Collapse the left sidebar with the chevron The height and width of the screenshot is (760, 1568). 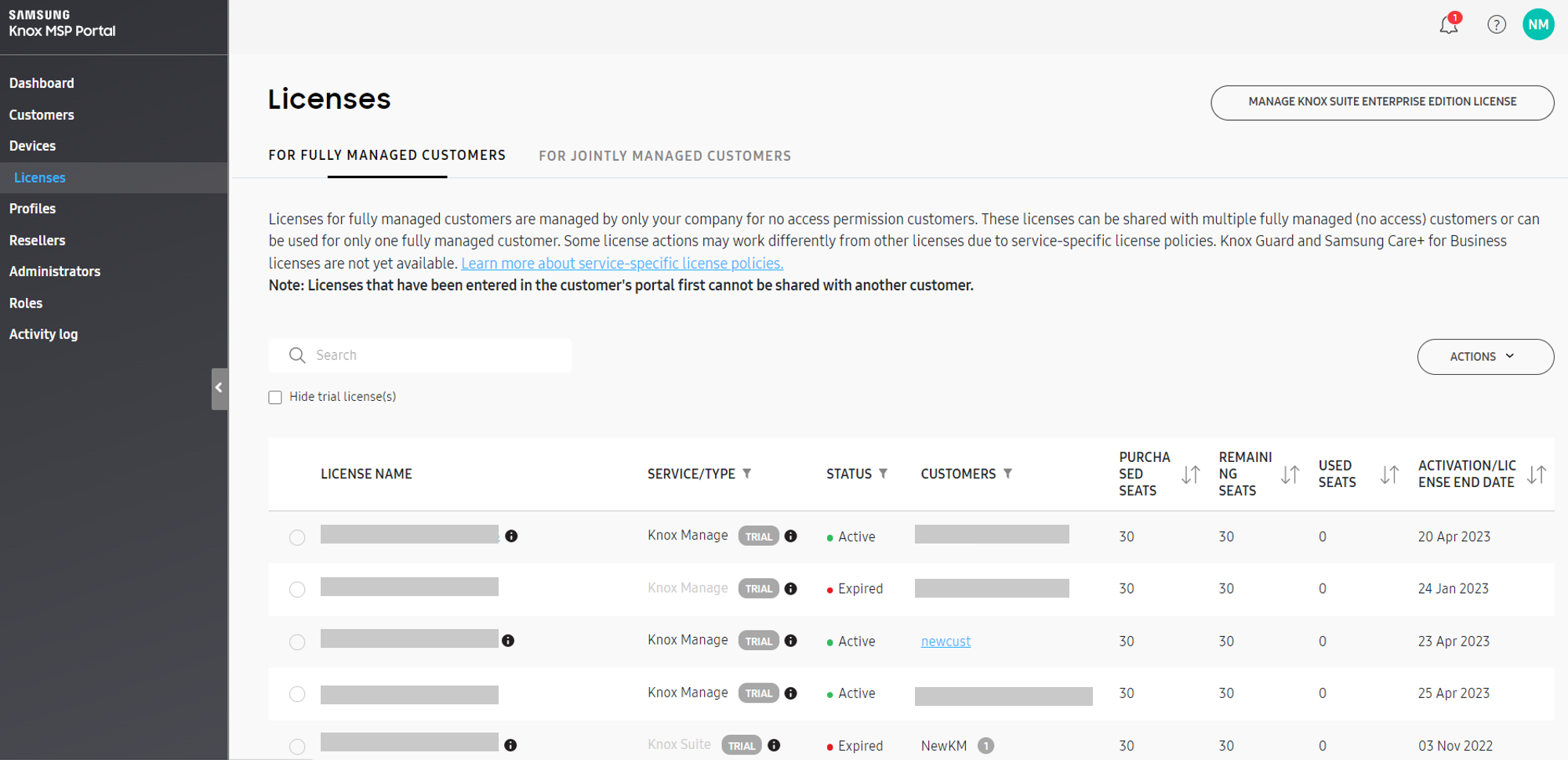click(219, 388)
